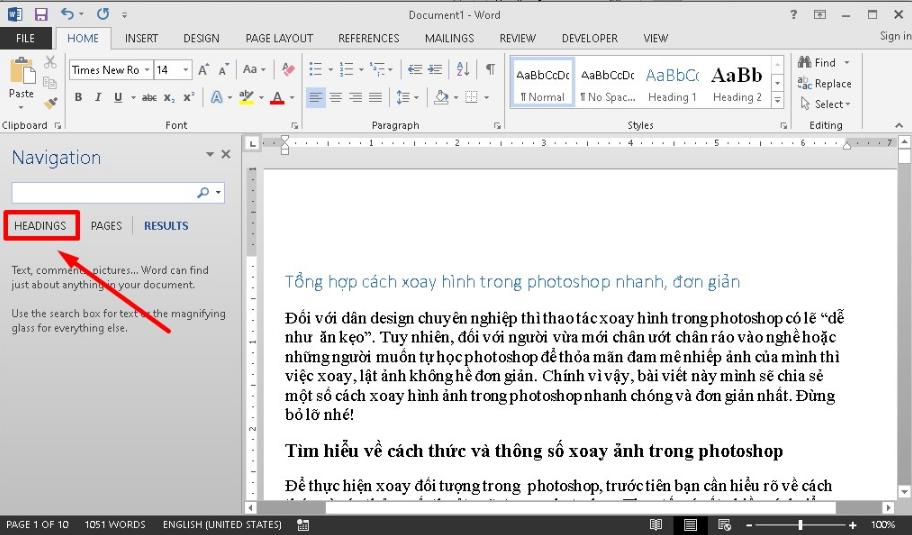Show or hide paragraph marks
Screen dimensions: 912x535
tap(490, 69)
